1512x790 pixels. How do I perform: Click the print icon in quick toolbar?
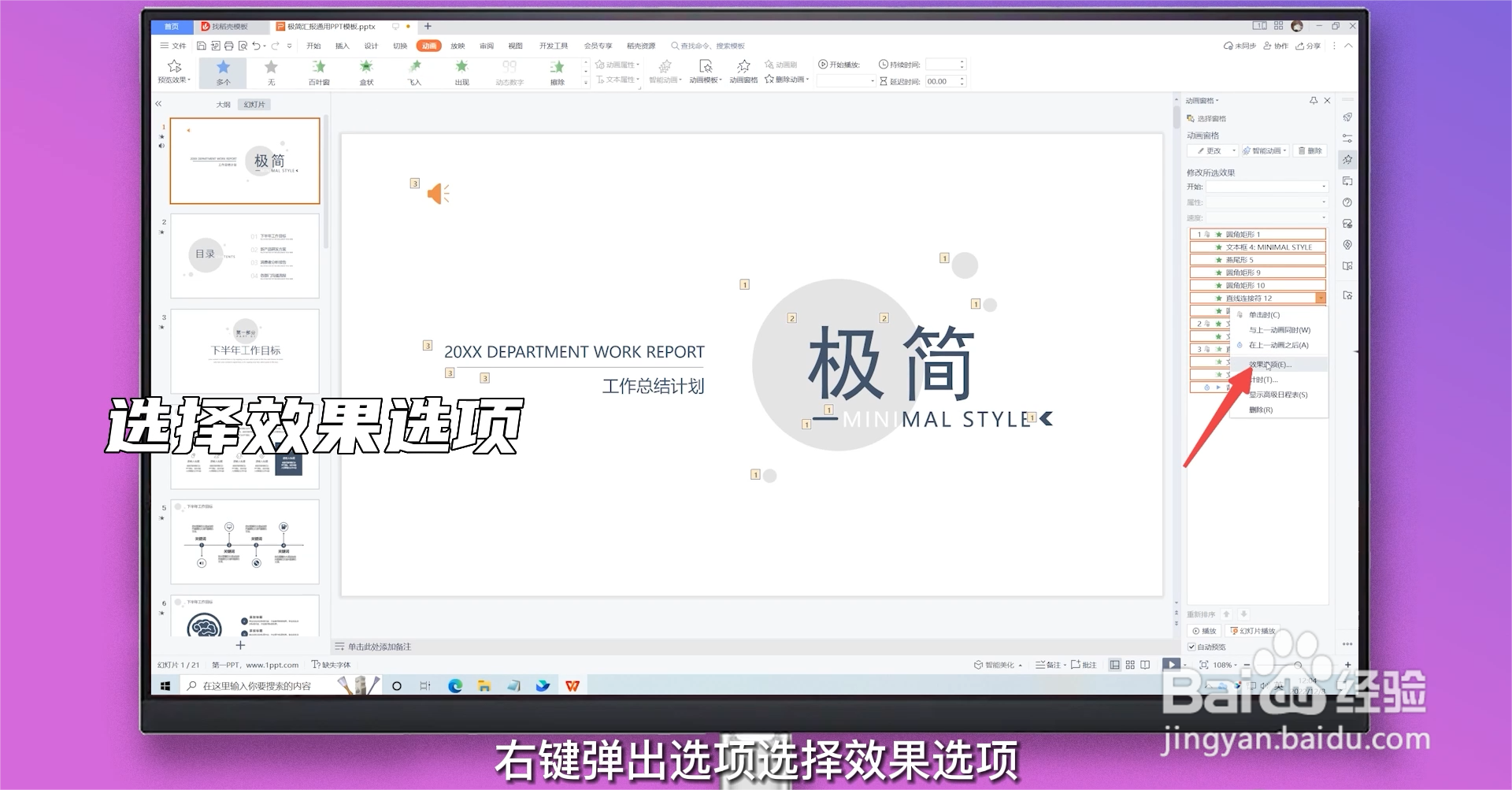tap(229, 46)
